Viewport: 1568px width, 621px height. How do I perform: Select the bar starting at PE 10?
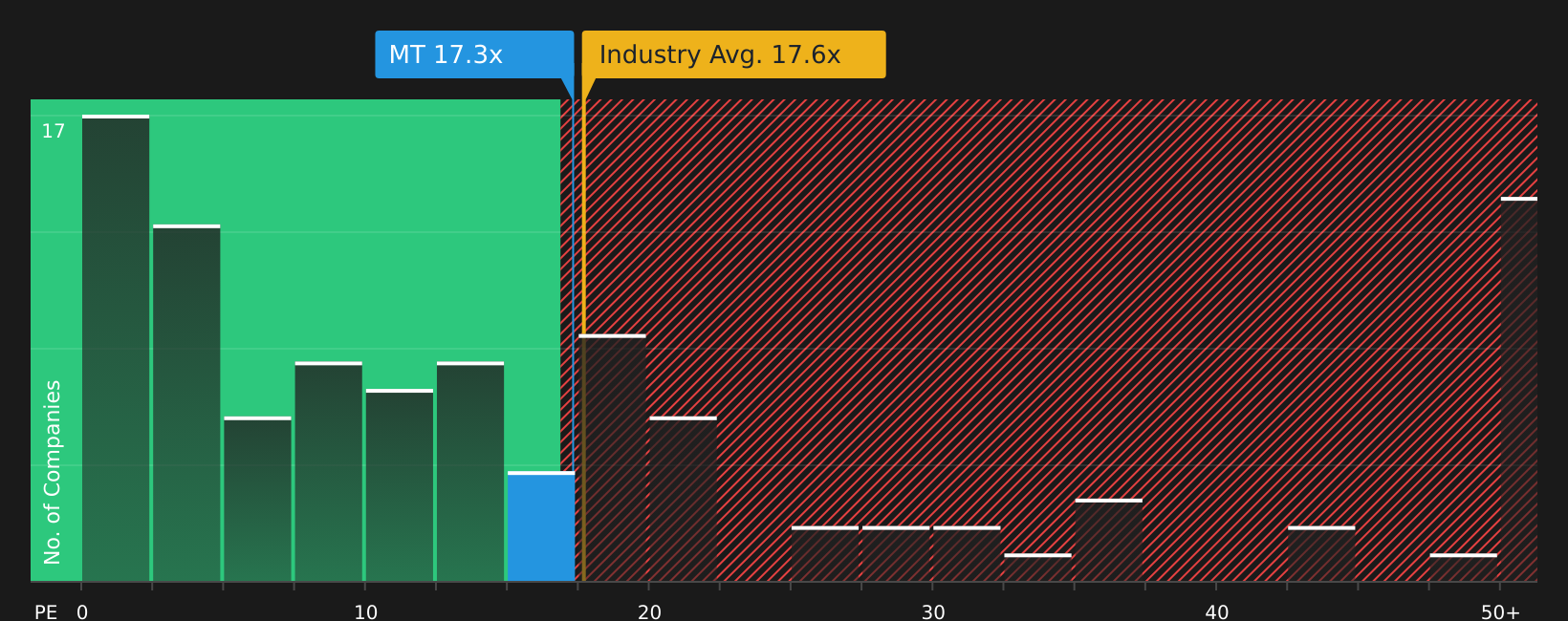(x=400, y=485)
